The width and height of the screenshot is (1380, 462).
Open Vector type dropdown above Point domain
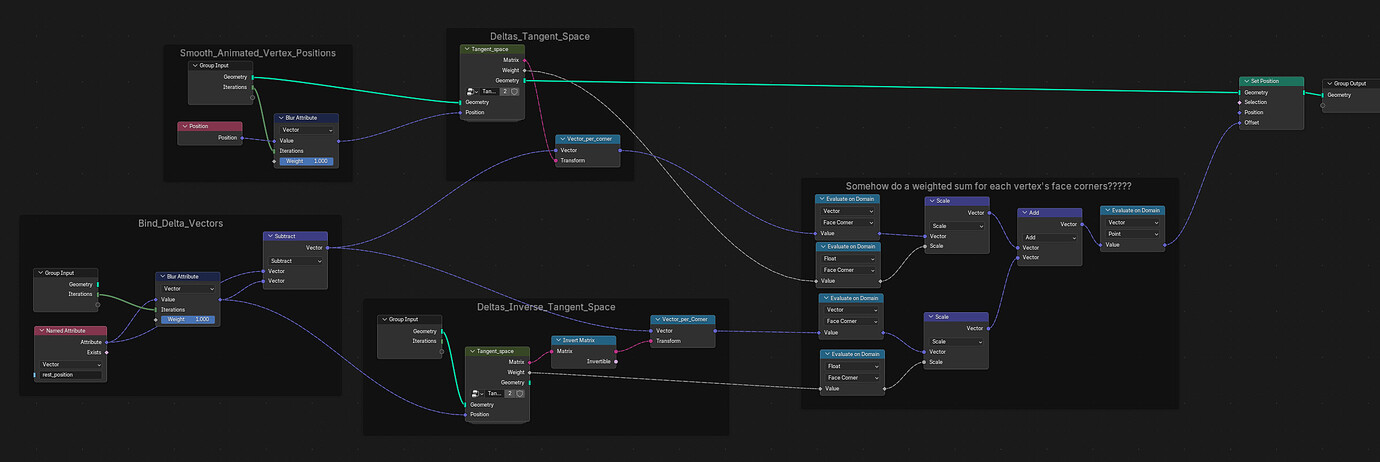(x=1132, y=222)
